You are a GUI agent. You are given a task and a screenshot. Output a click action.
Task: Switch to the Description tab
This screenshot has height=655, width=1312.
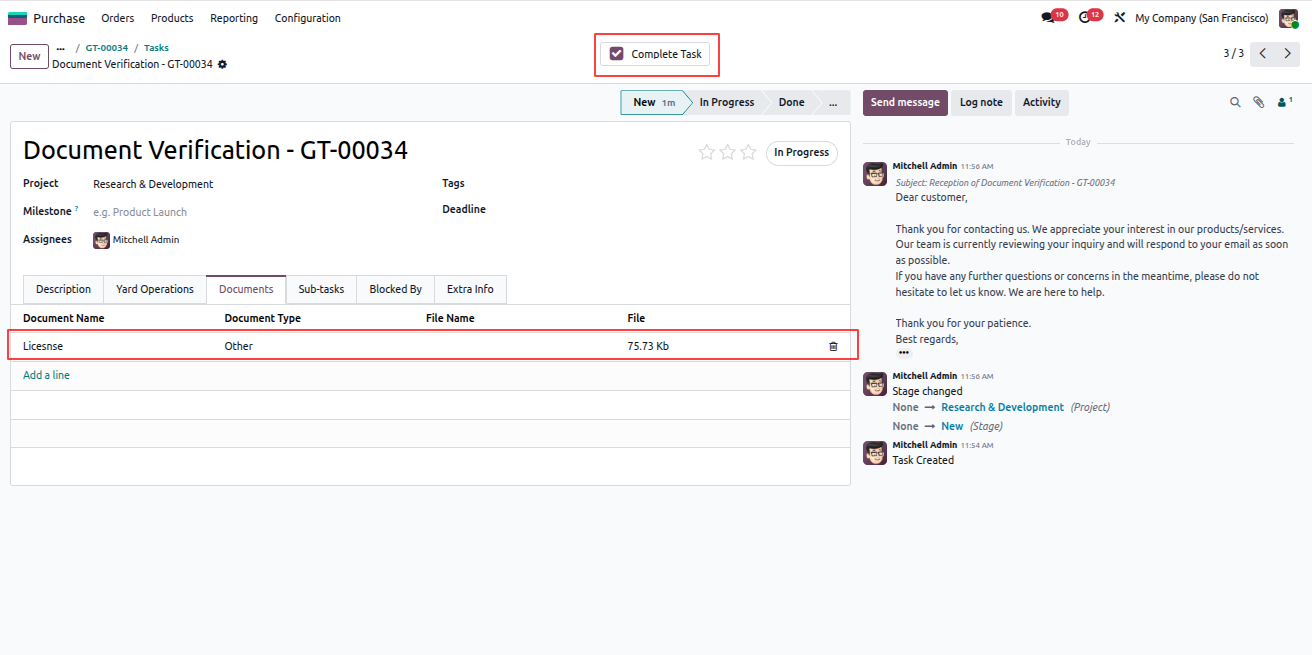(x=63, y=289)
